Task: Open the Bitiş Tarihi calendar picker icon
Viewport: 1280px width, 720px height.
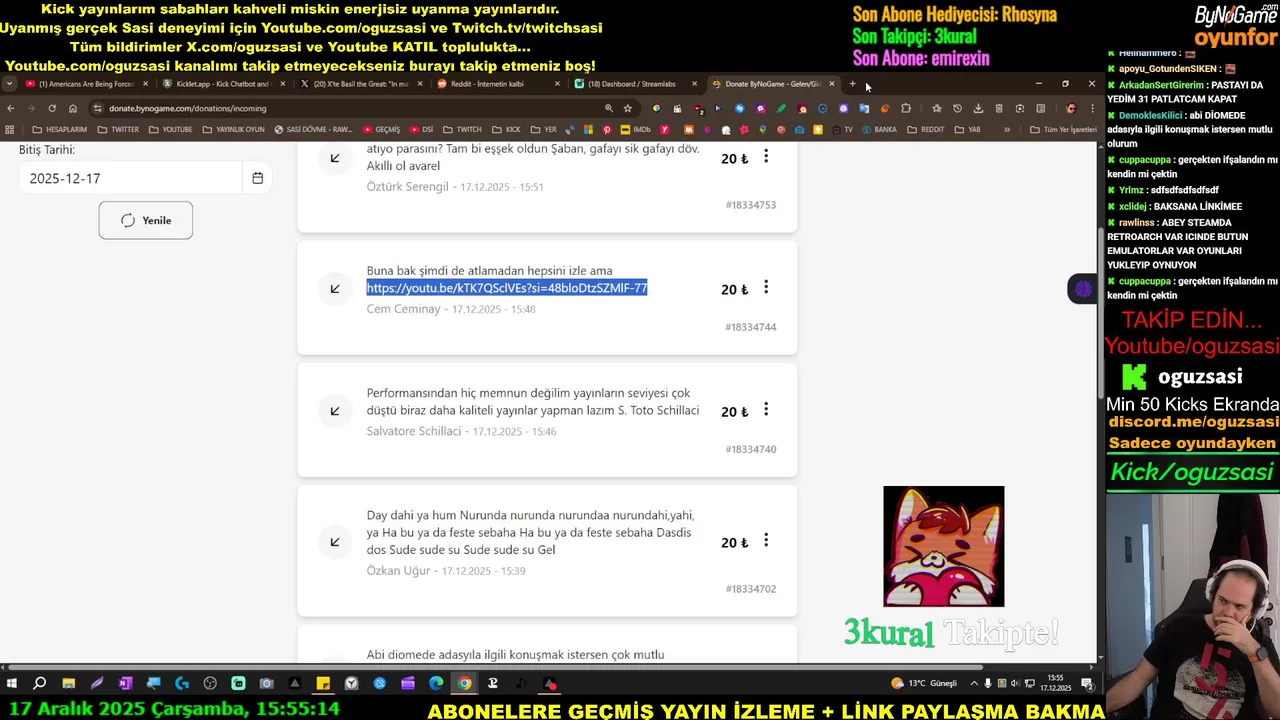Action: coord(257,178)
